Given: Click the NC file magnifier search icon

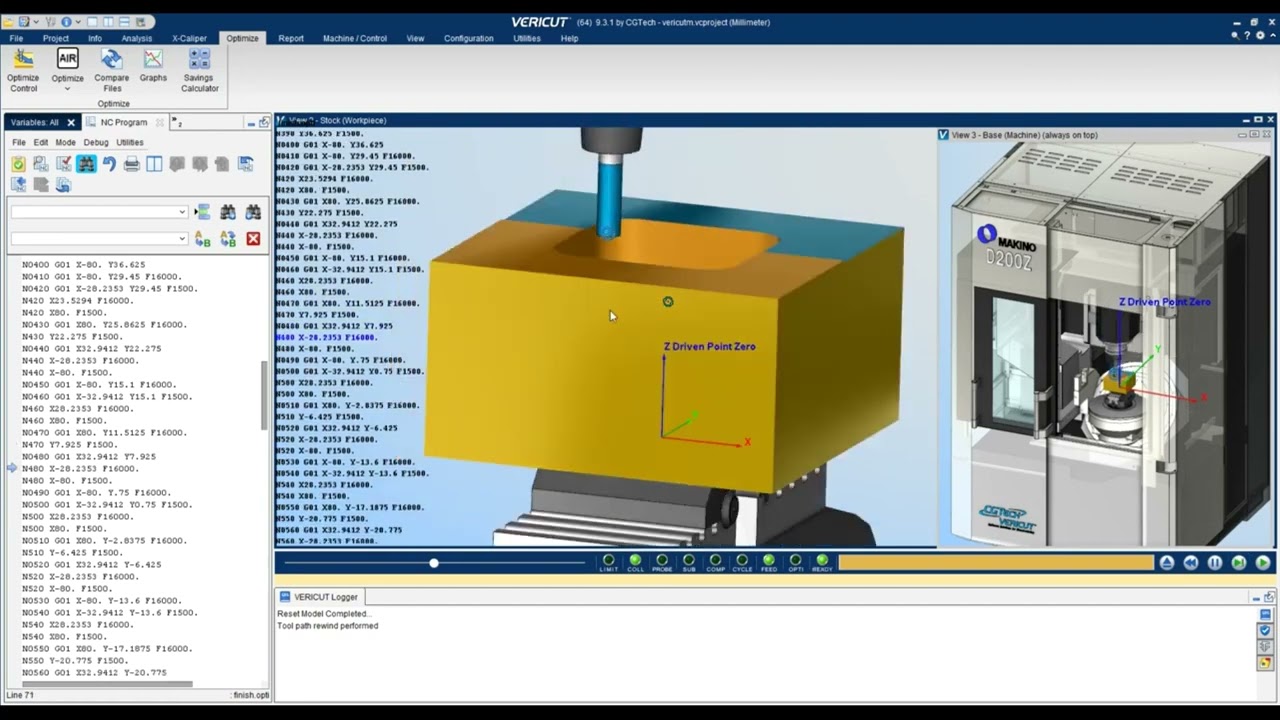Looking at the screenshot, I should [x=41, y=164].
